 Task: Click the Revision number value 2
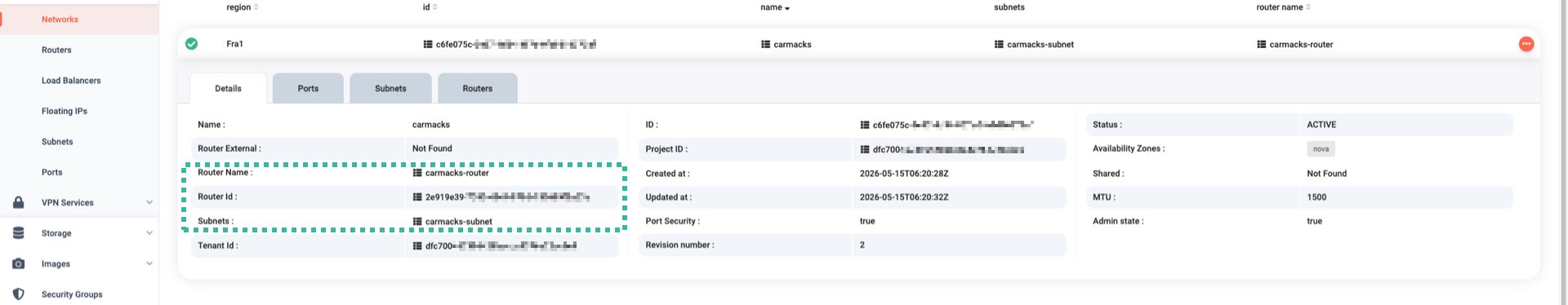click(862, 245)
